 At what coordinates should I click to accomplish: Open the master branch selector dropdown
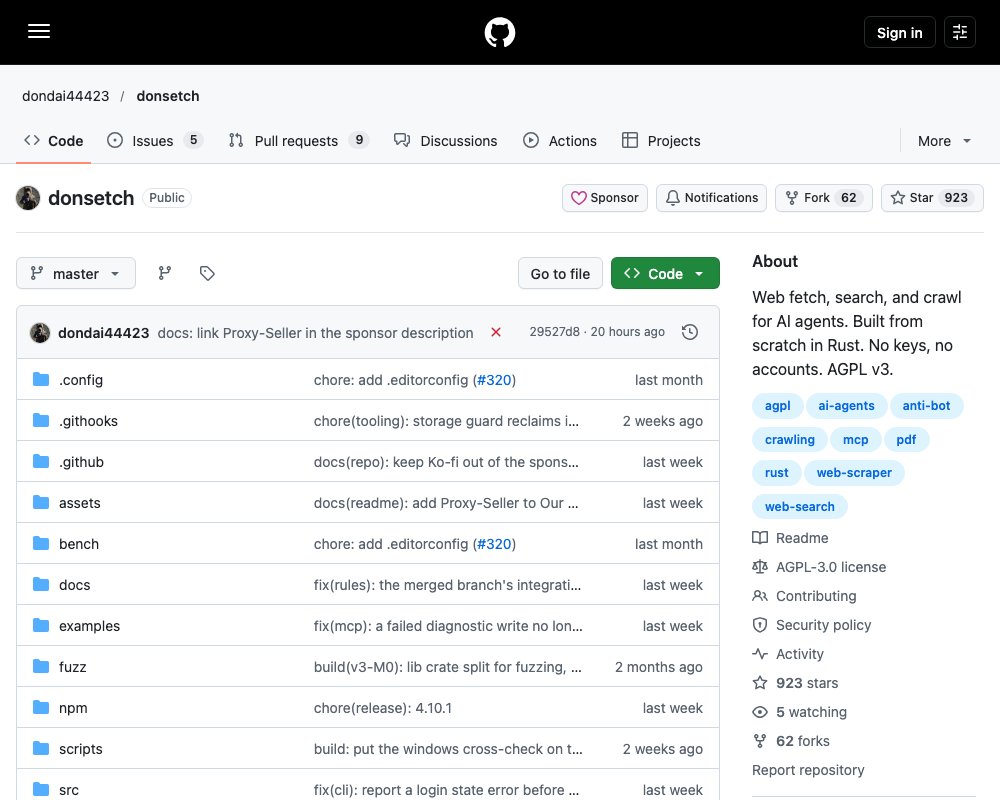(76, 274)
